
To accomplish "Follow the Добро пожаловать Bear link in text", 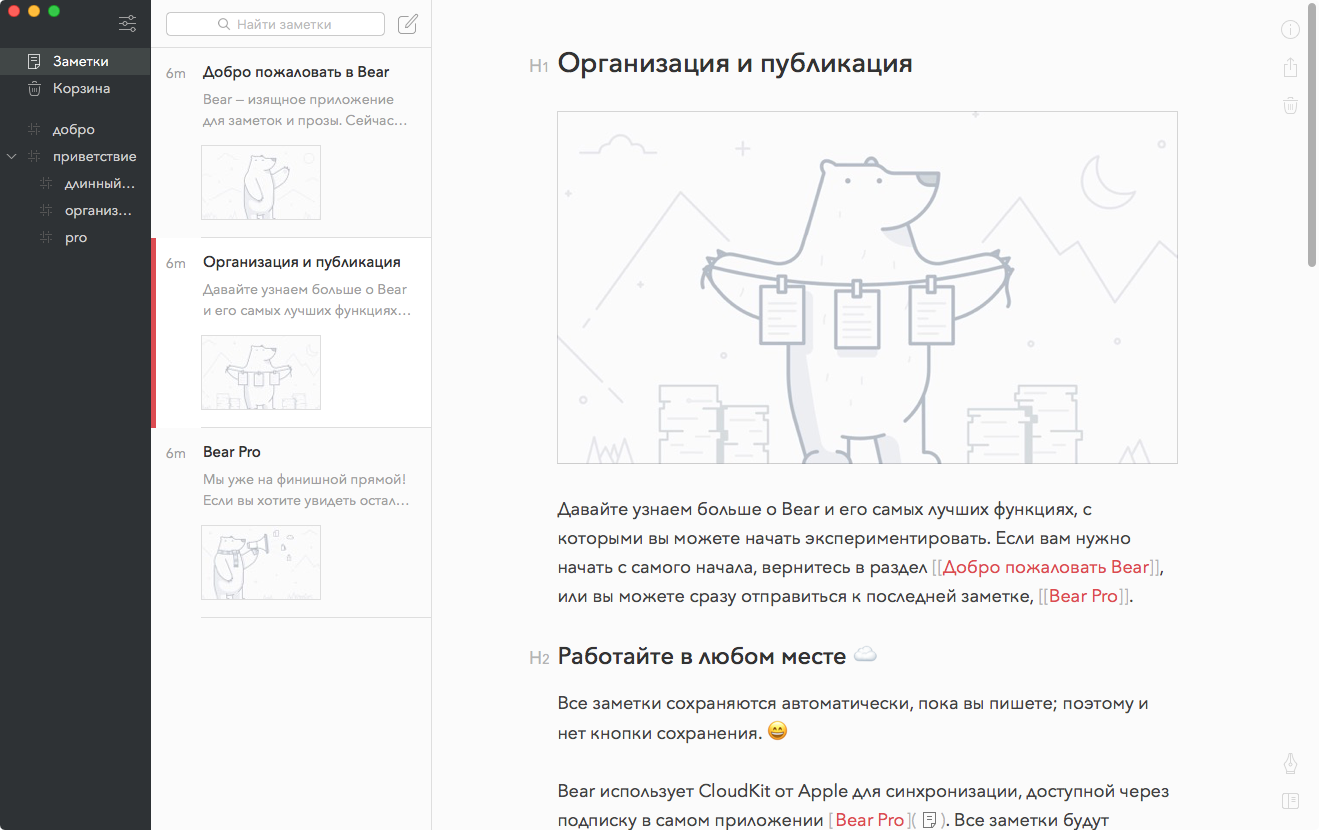I will pyautogui.click(x=1046, y=567).
